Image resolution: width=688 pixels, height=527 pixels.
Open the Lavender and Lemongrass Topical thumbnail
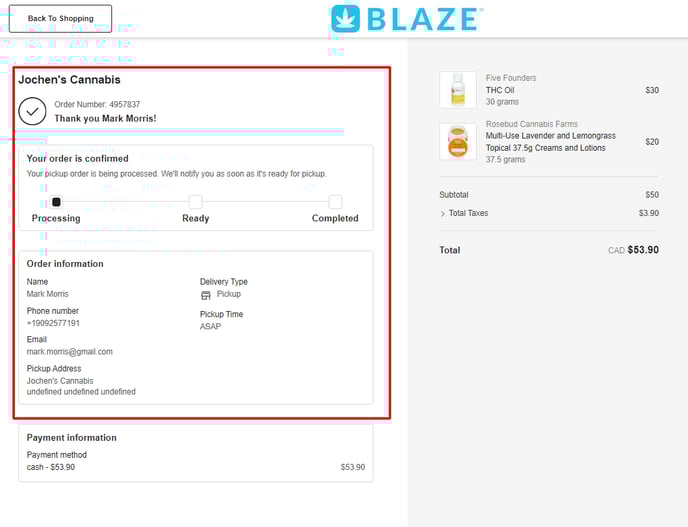pyautogui.click(x=458, y=141)
